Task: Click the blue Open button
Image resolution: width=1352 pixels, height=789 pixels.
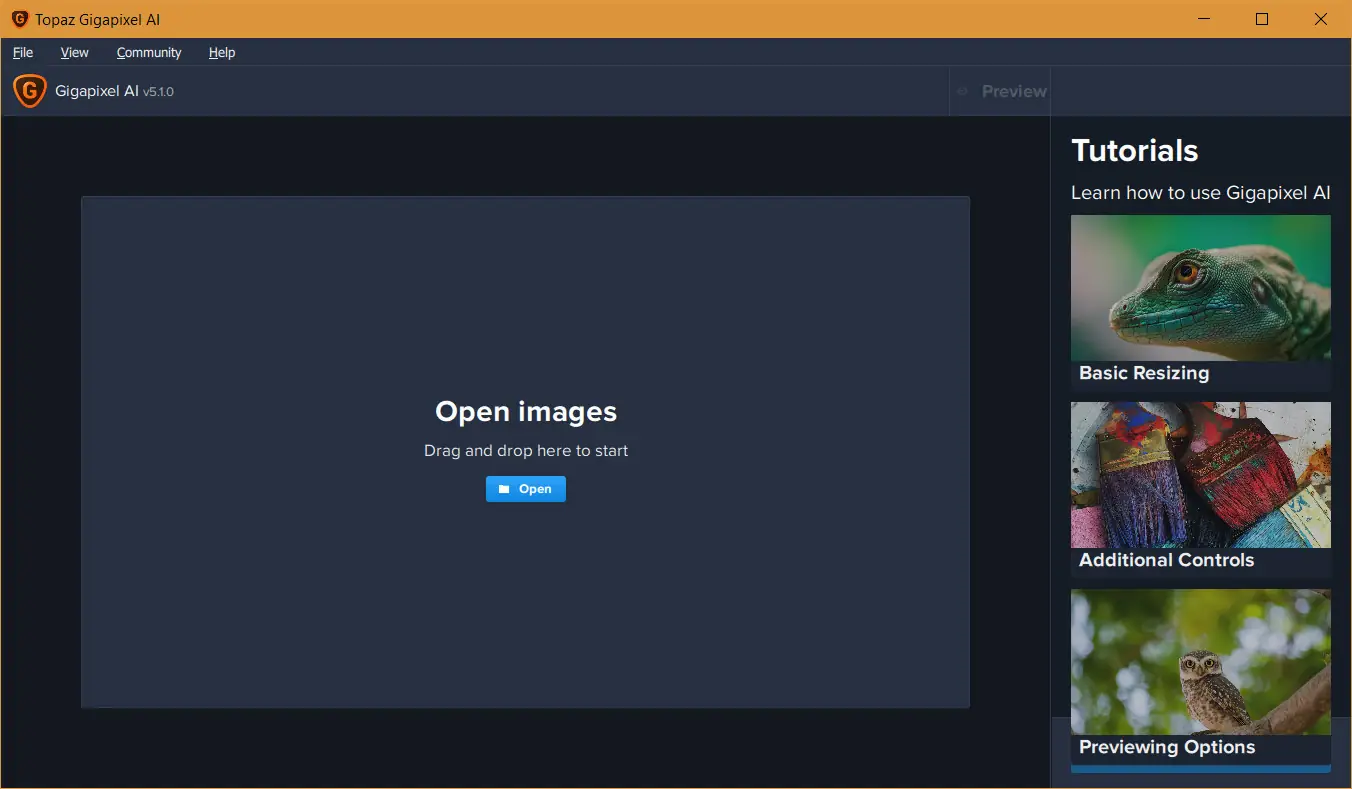Action: pos(526,489)
